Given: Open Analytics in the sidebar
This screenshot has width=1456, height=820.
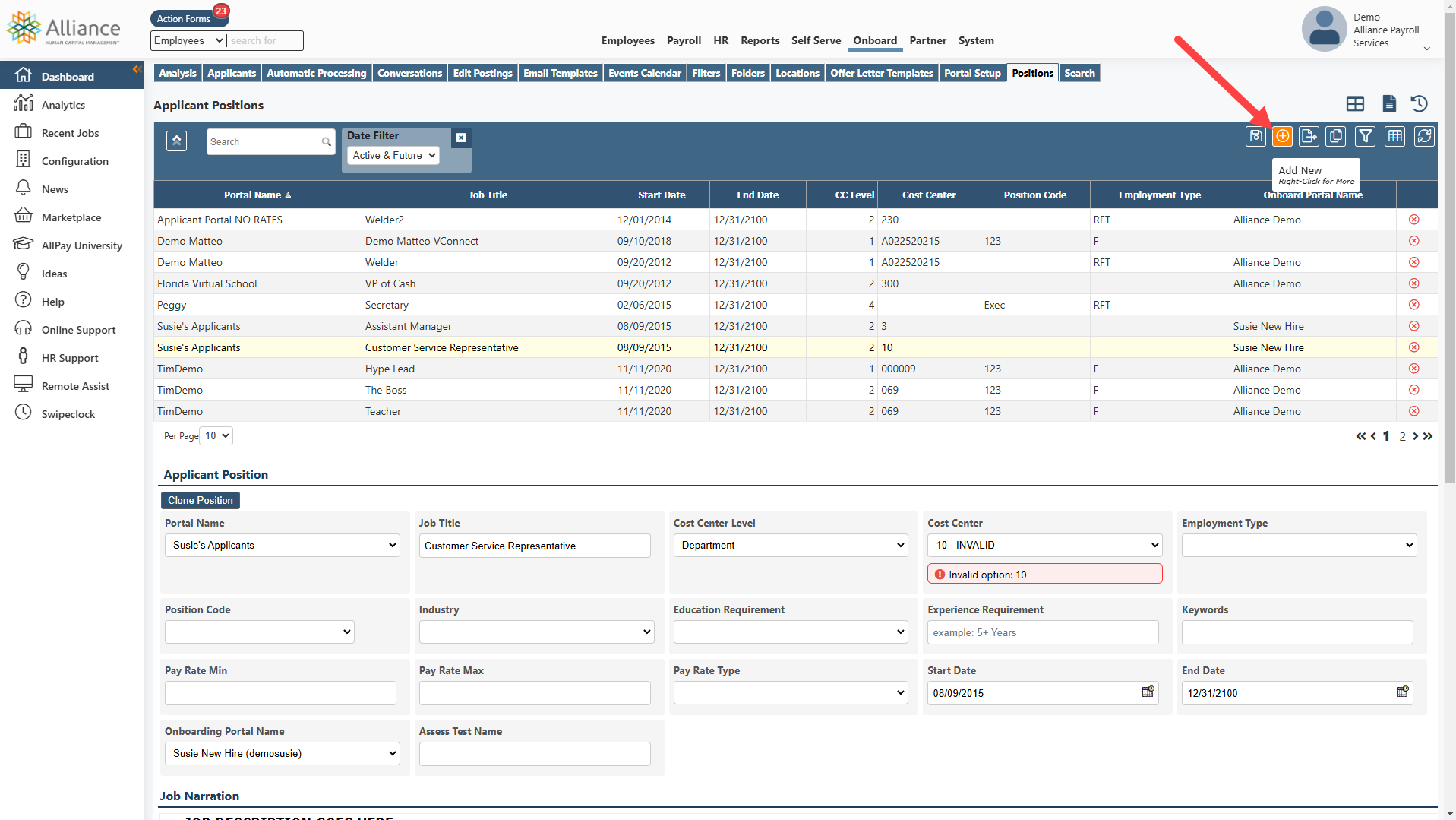Looking at the screenshot, I should (63, 105).
